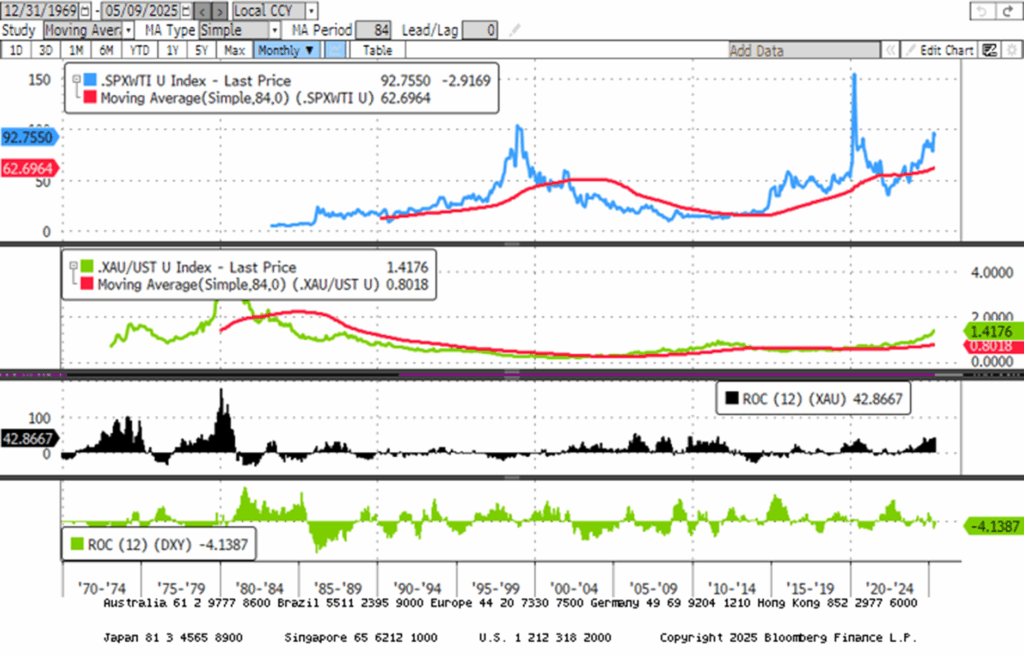Screen dimensions: 1024x657
Task: Click the red 62.6964 moving average axis label
Action: (29, 168)
